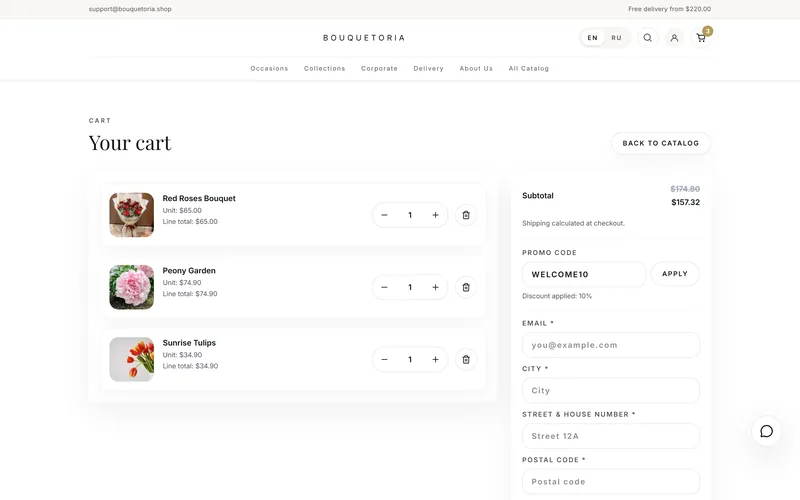
Task: Increase quantity of Sunrise Tulips
Action: [x=435, y=360]
